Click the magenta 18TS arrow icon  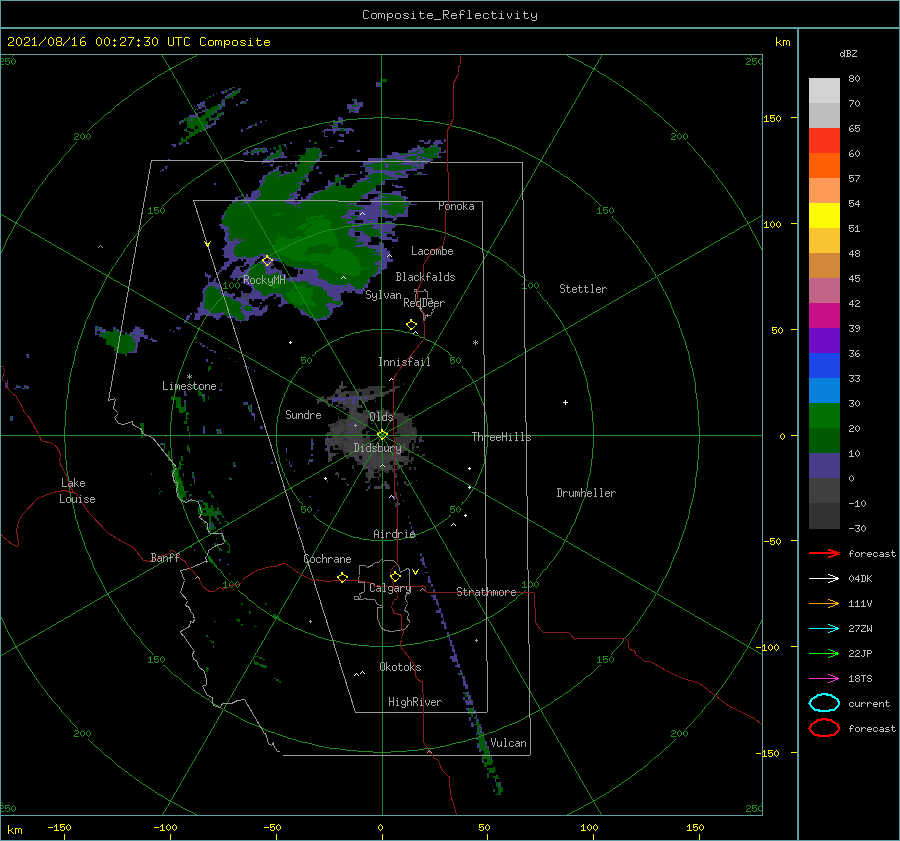click(824, 679)
